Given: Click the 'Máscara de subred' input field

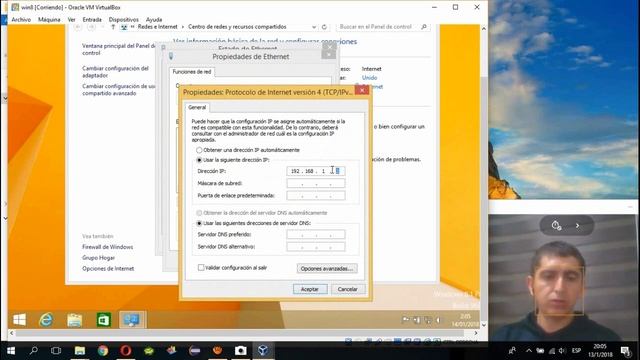Looking at the screenshot, I should (x=316, y=183).
